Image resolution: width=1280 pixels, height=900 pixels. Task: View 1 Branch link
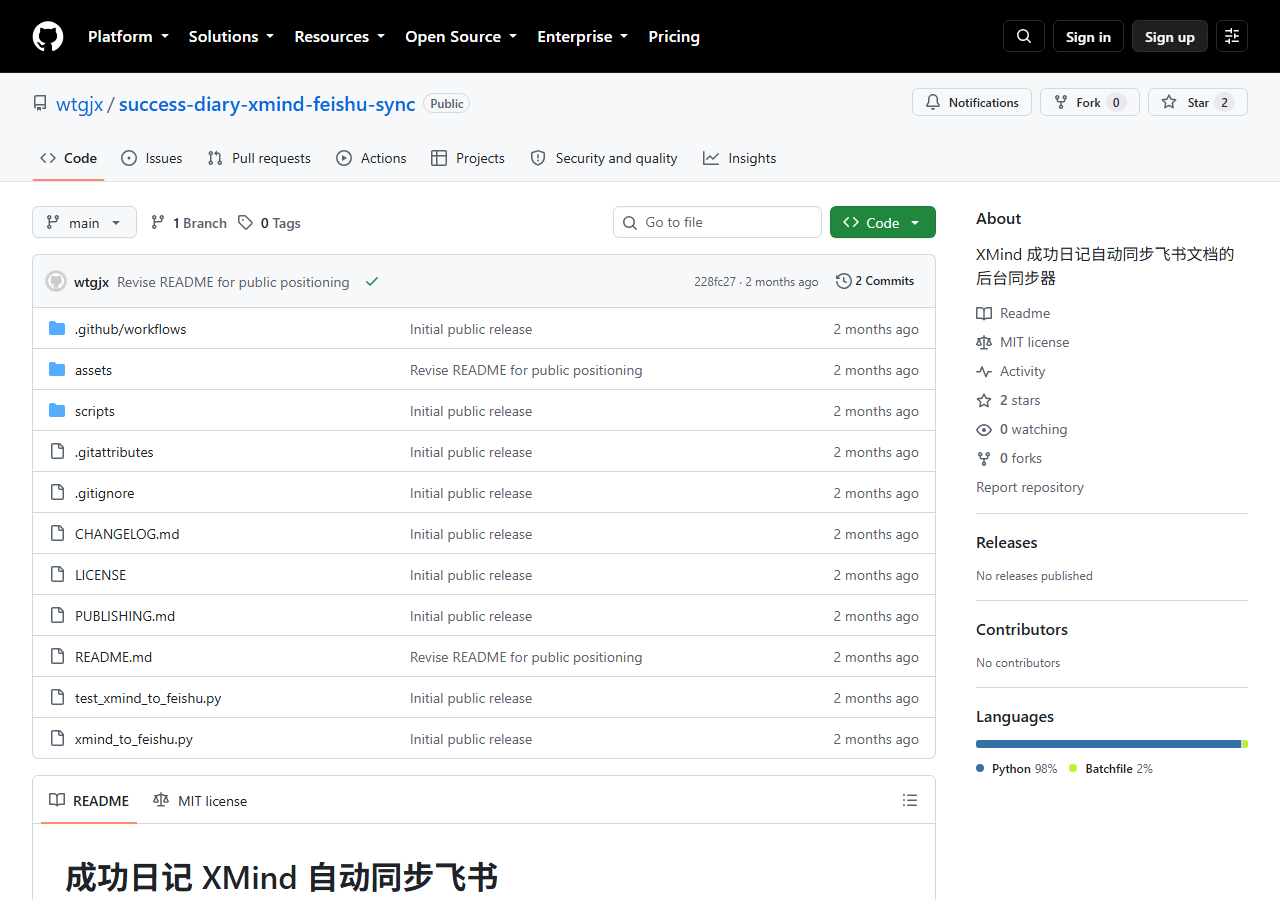coord(189,223)
